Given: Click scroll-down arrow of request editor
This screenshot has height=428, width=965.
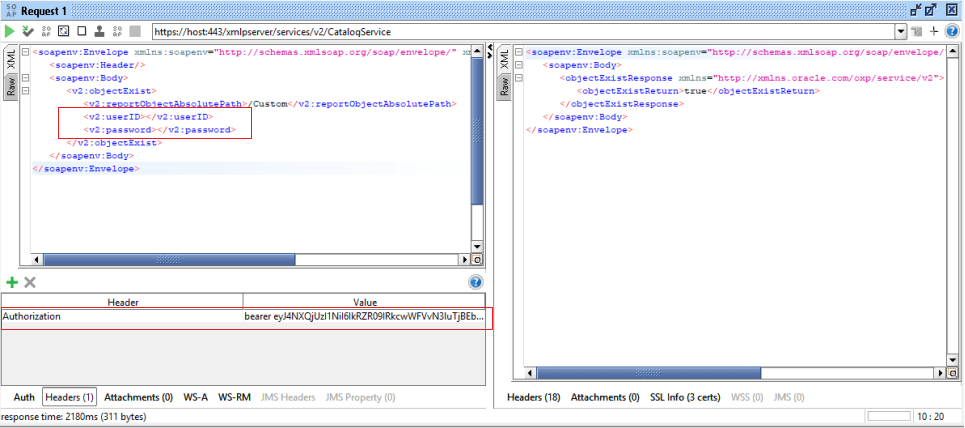Looking at the screenshot, I should tap(477, 246).
